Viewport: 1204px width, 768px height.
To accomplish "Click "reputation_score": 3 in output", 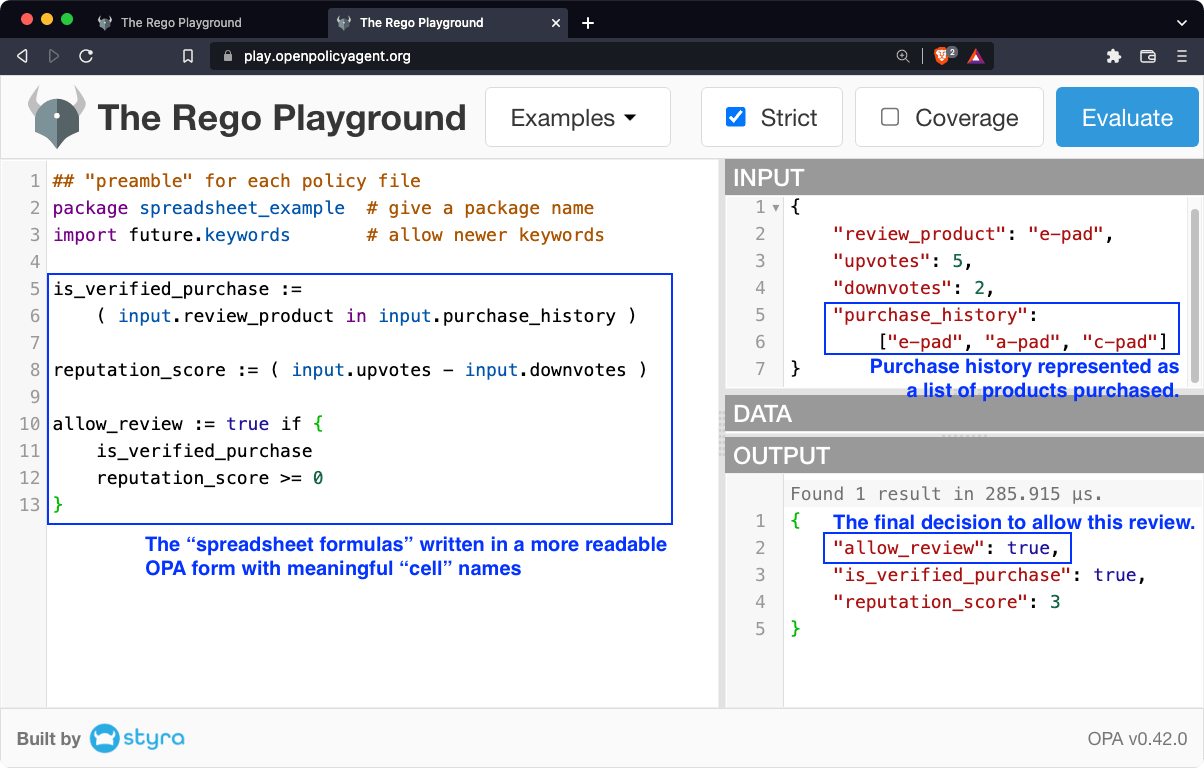I will pyautogui.click(x=946, y=602).
